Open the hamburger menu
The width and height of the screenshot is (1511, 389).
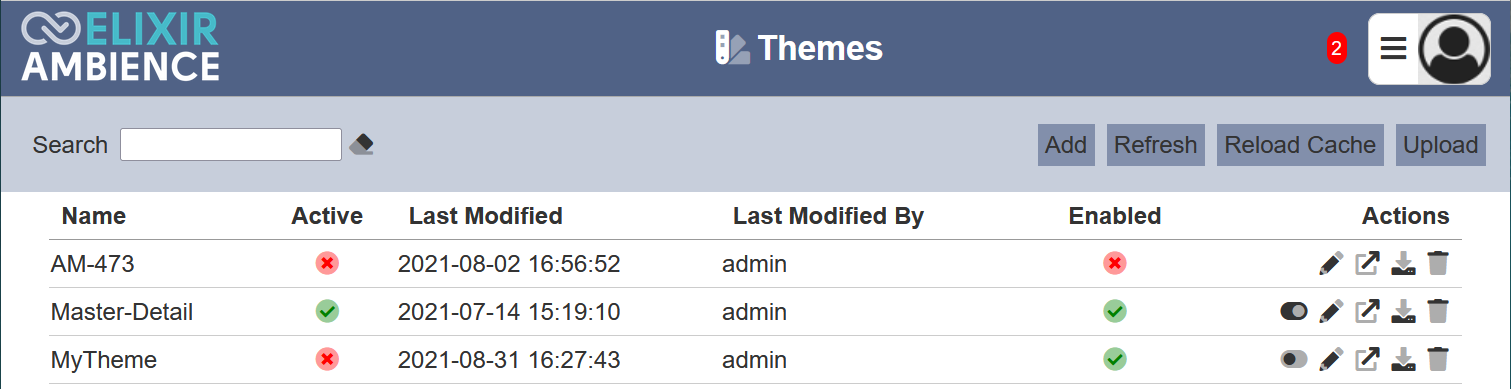click(x=1393, y=48)
